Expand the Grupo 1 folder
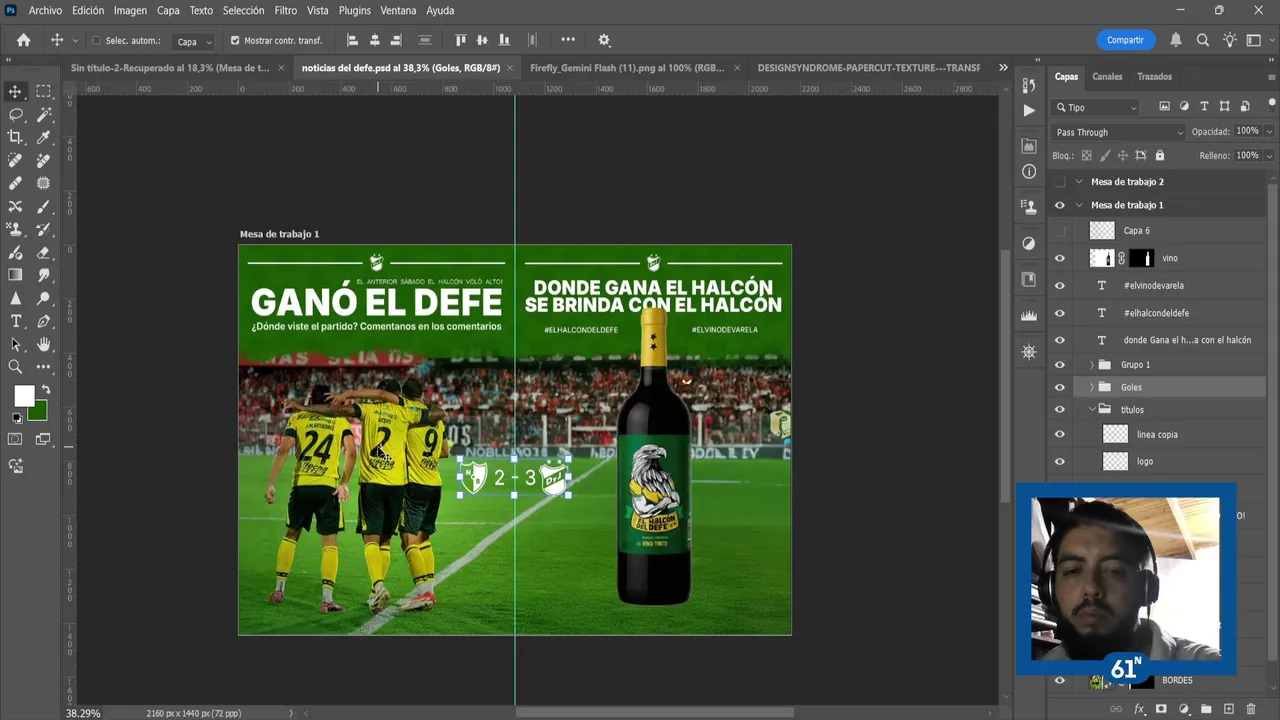This screenshot has width=1280, height=720. tap(1091, 365)
